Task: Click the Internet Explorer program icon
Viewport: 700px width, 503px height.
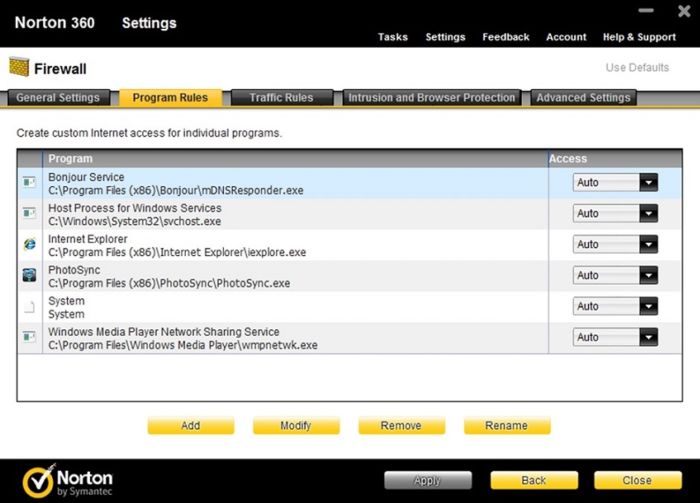Action: 29,244
